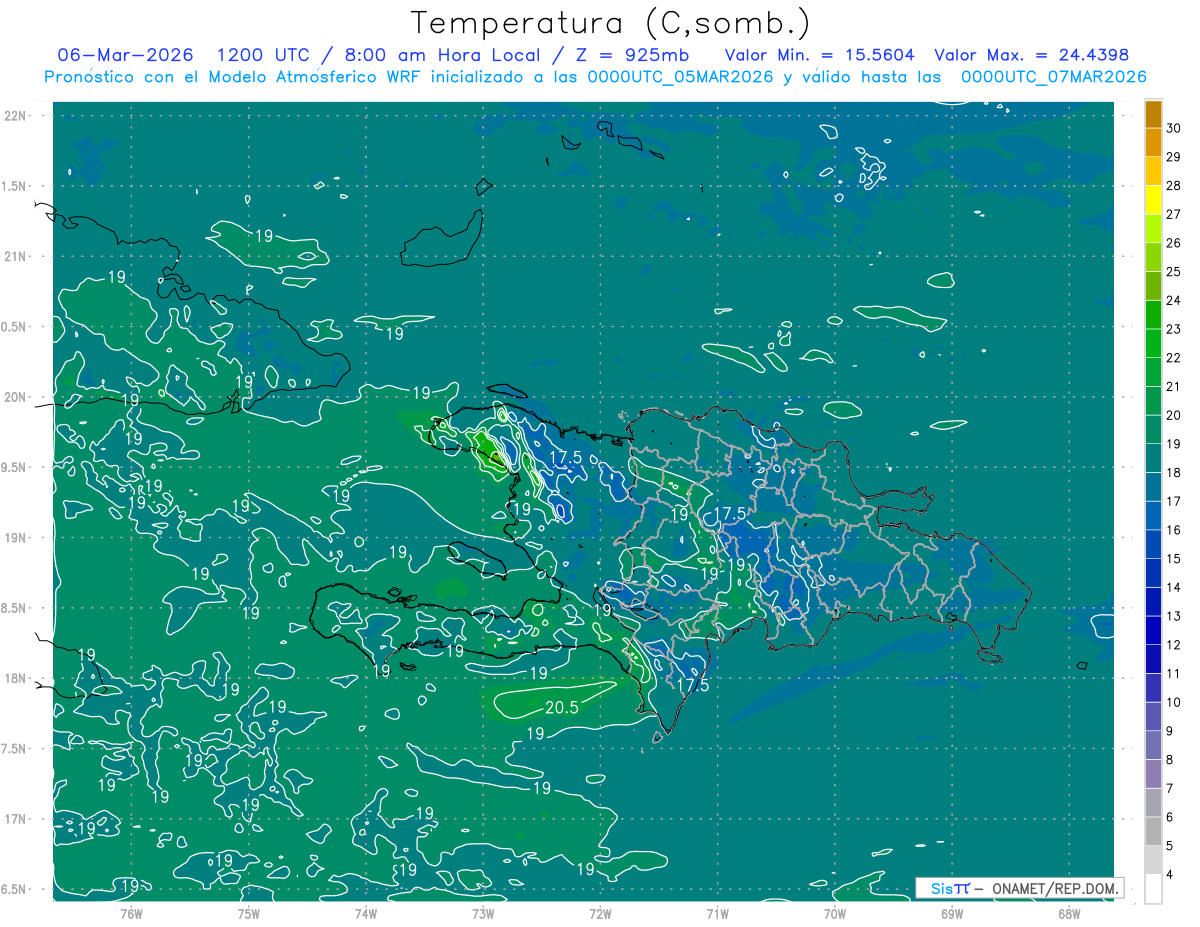Select the '06-Mar-2026' date text
This screenshot has width=1200, height=927.
[125, 55]
